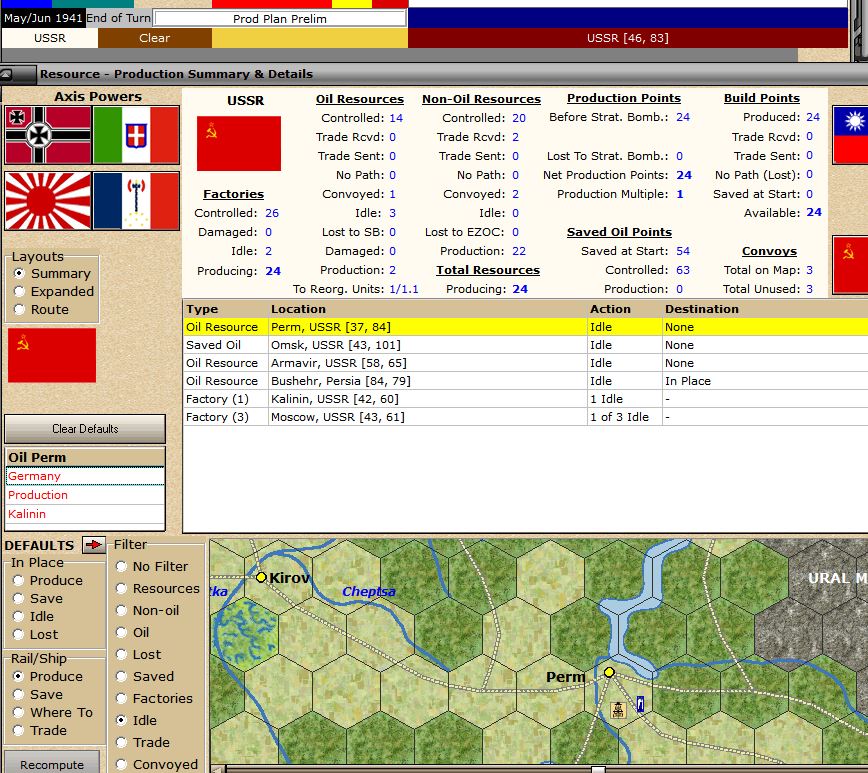Click the China flag at right edge
This screenshot has width=868, height=773.
click(x=850, y=136)
